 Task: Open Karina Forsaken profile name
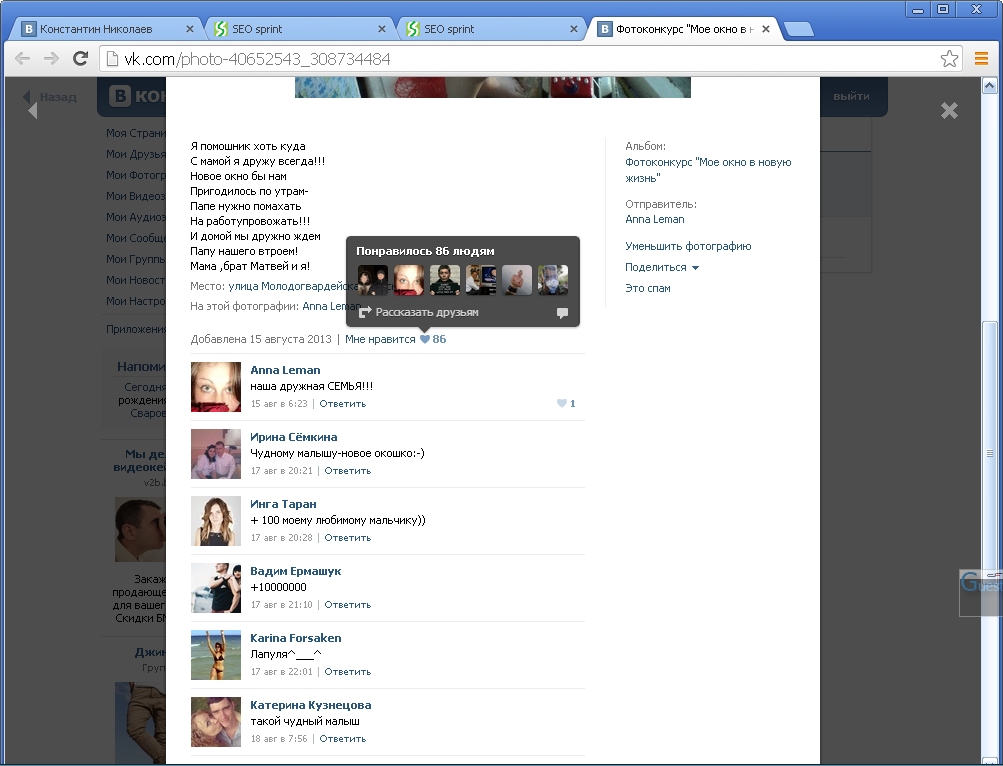click(296, 638)
